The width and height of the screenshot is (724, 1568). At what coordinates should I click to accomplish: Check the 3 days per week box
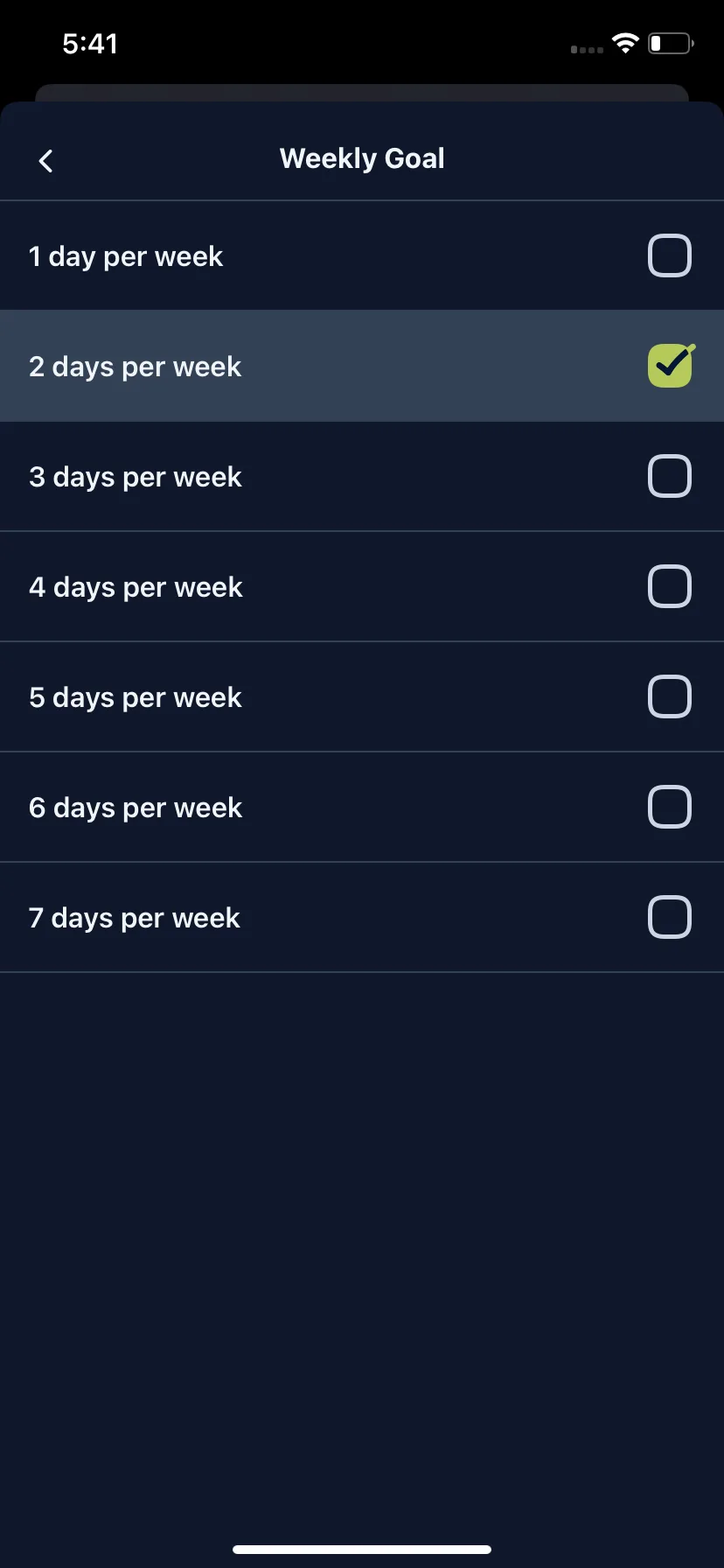click(670, 477)
